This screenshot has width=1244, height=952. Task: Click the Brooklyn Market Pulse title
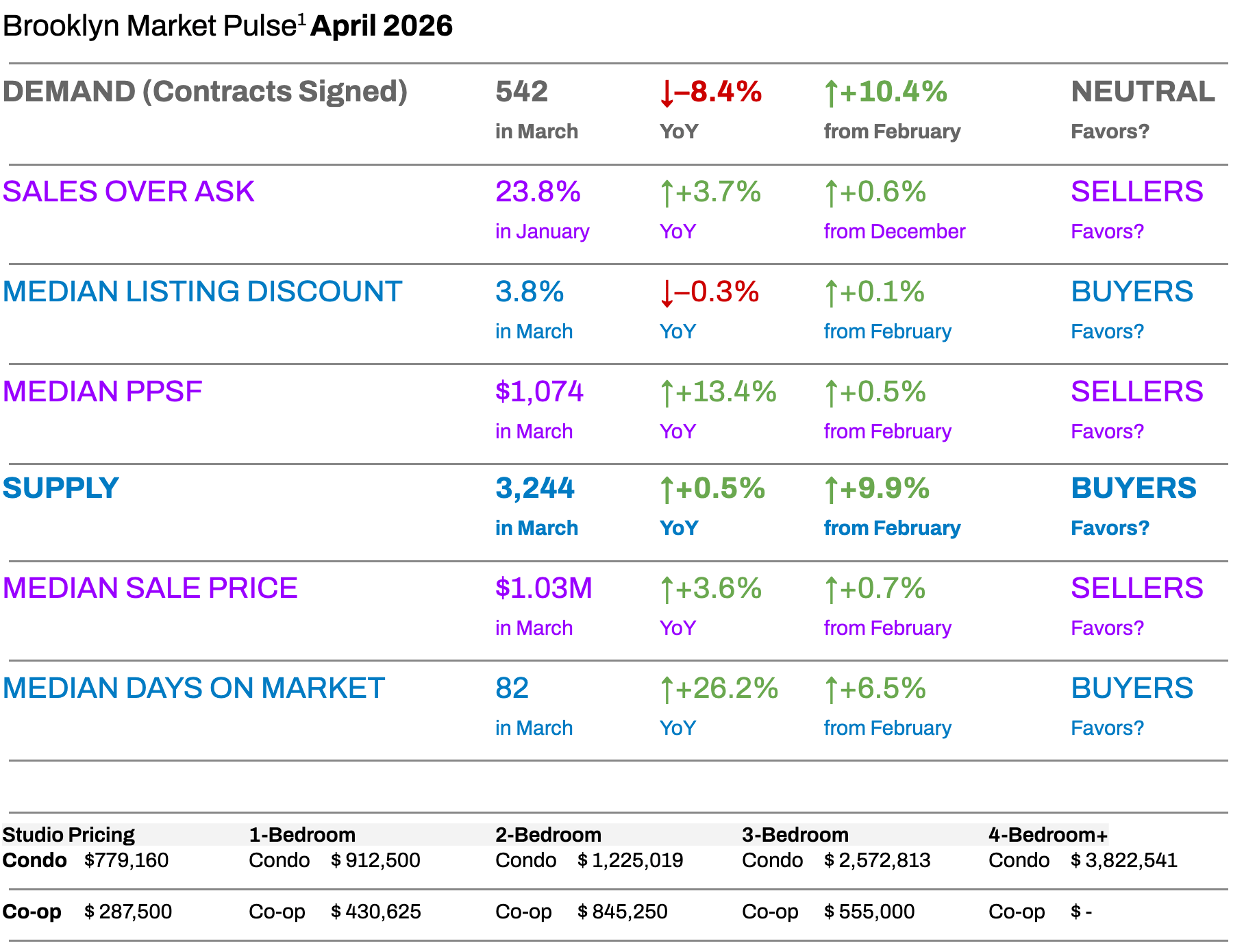pyautogui.click(x=149, y=26)
